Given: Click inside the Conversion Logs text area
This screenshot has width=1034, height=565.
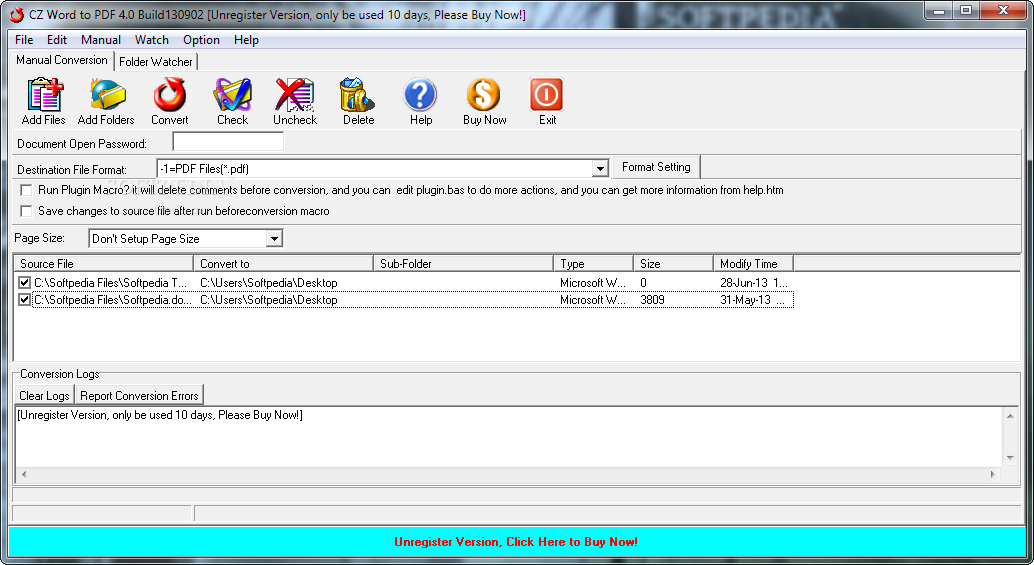Looking at the screenshot, I should point(508,436).
